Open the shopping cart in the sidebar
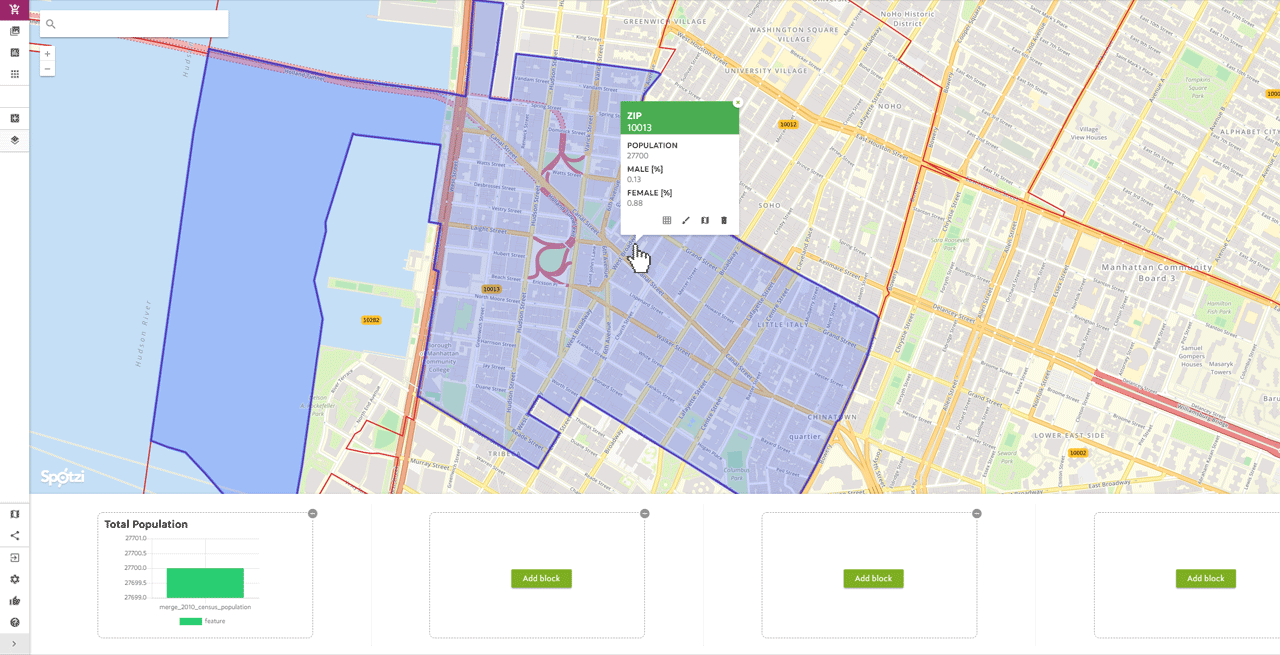 point(14,9)
